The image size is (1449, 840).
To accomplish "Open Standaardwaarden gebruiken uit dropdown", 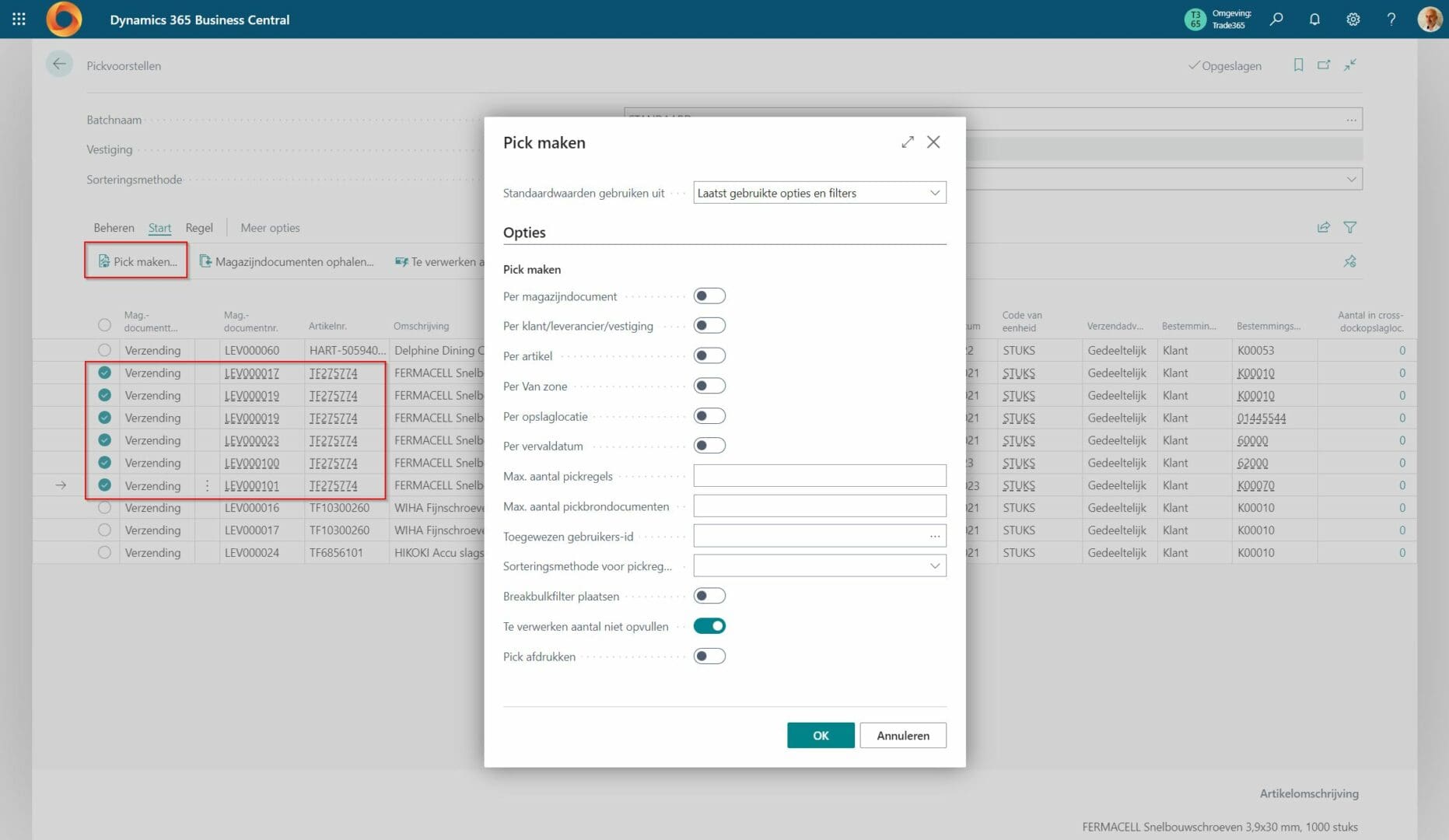I will 820,193.
